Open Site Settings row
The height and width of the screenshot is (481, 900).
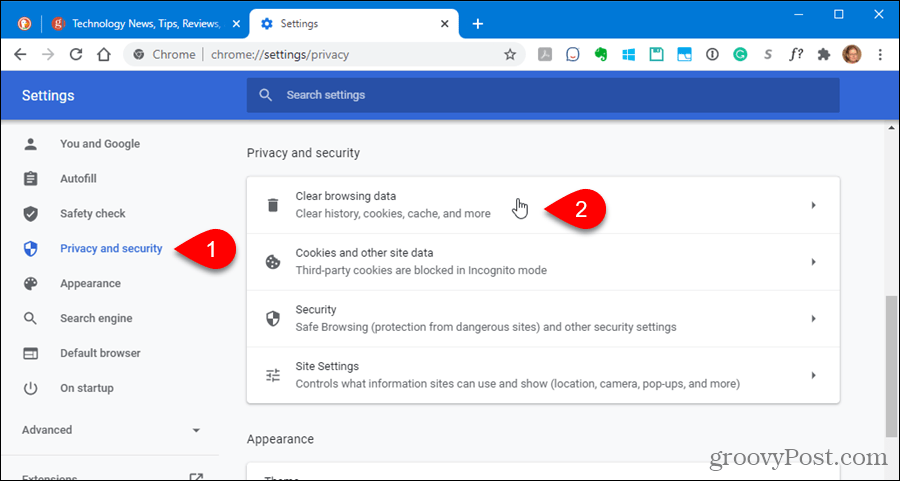click(x=543, y=375)
